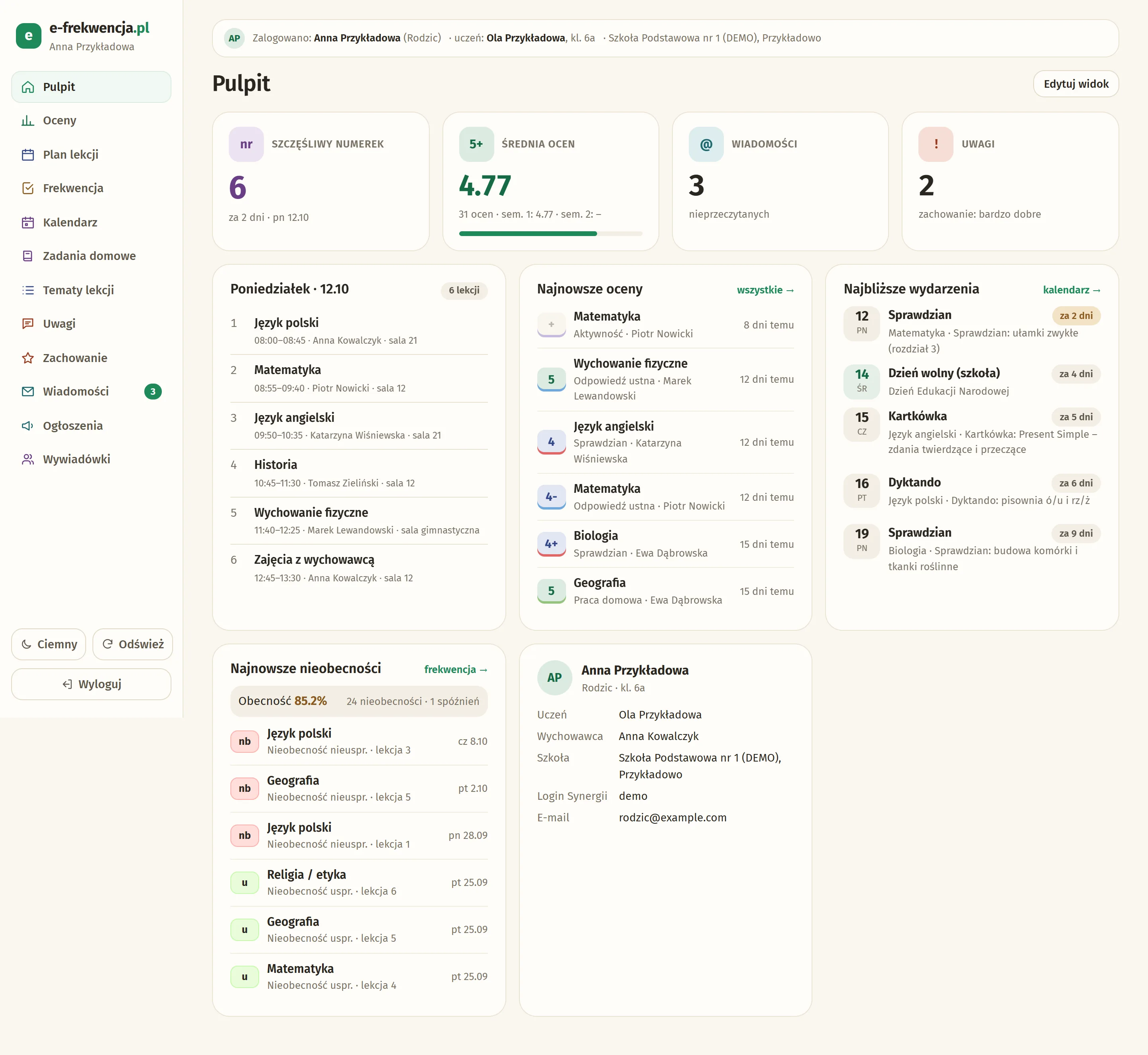Image resolution: width=1148 pixels, height=1055 pixels.
Task: Click the large AP avatar in profile card
Action: (x=554, y=678)
